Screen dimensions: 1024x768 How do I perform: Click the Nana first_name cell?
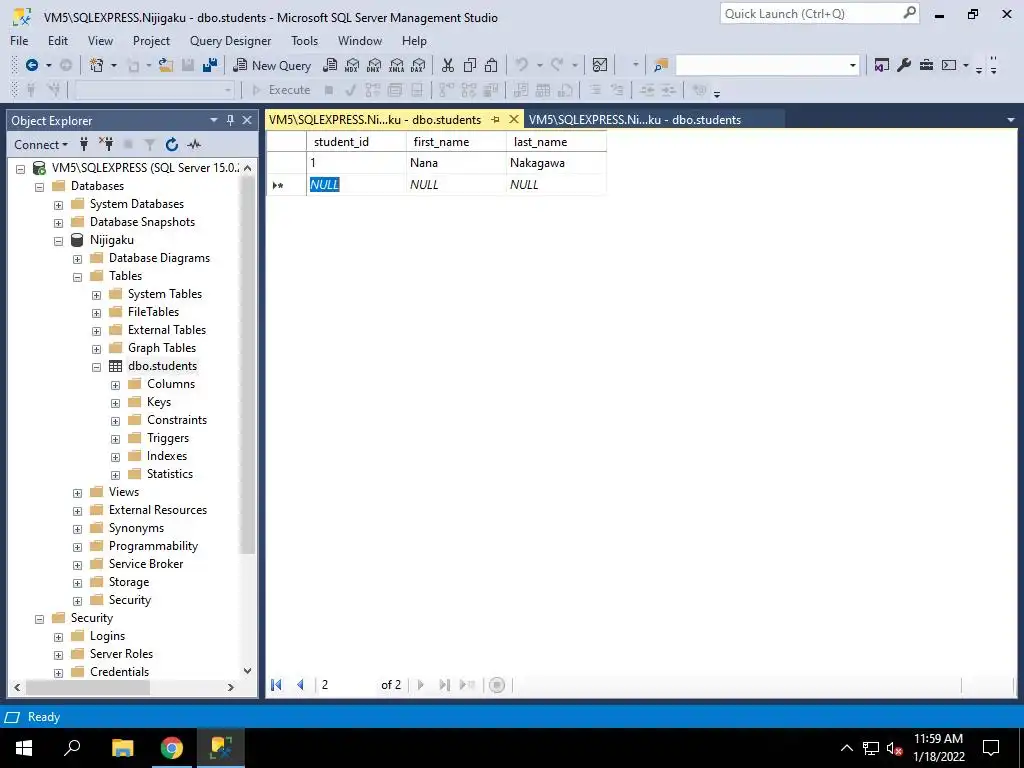456,163
